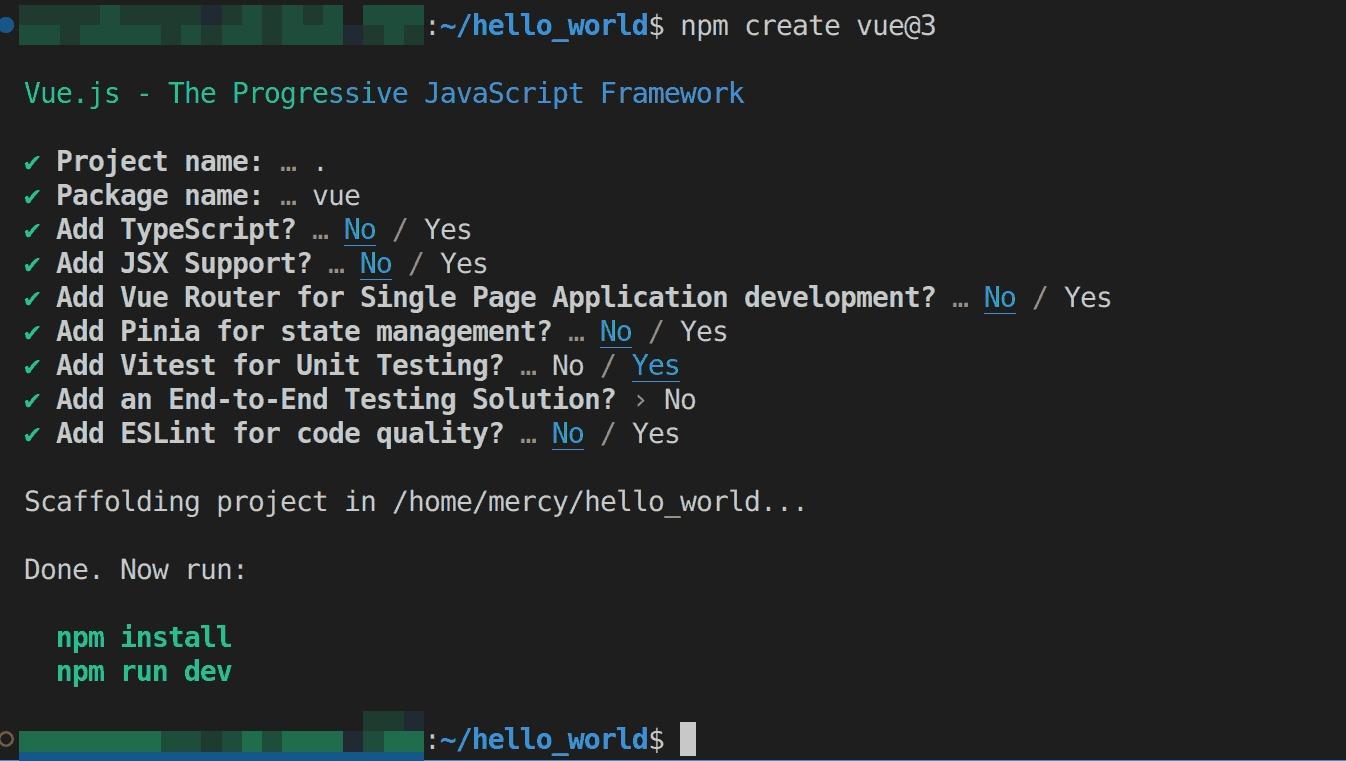Image resolution: width=1346 pixels, height=761 pixels.
Task: Click the '~/hello_world' path in the top prompt
Action: pos(544,26)
